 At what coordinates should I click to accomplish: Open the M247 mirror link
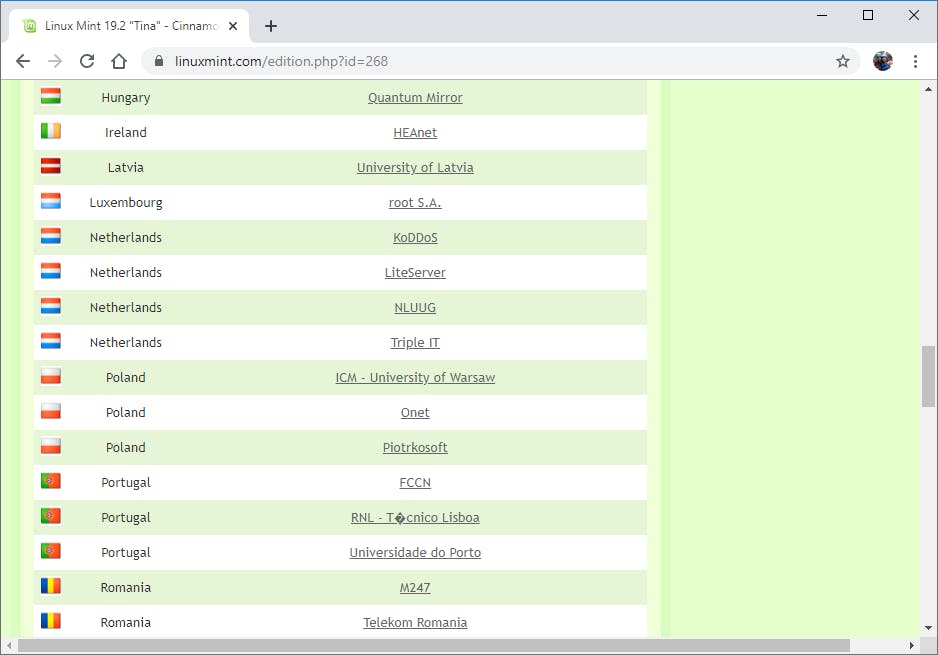click(x=415, y=587)
